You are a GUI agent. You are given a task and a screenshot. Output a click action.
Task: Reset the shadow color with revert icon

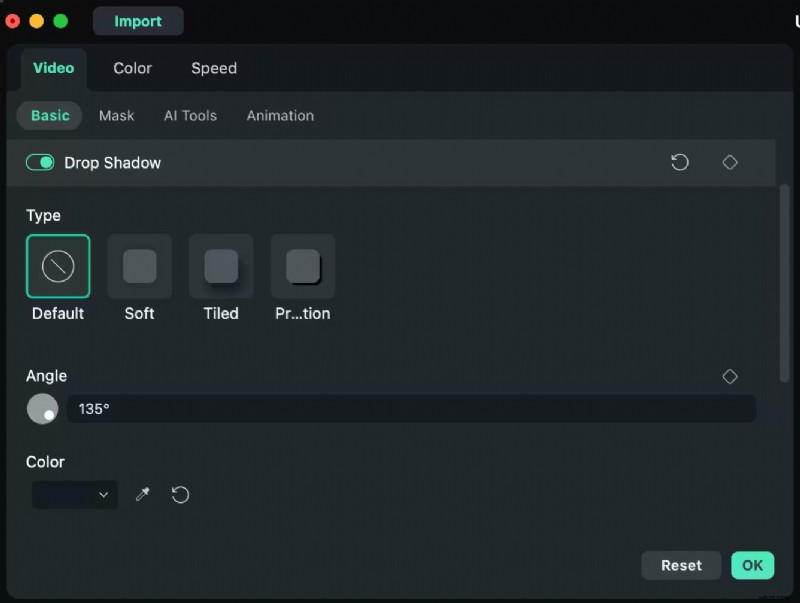click(180, 494)
